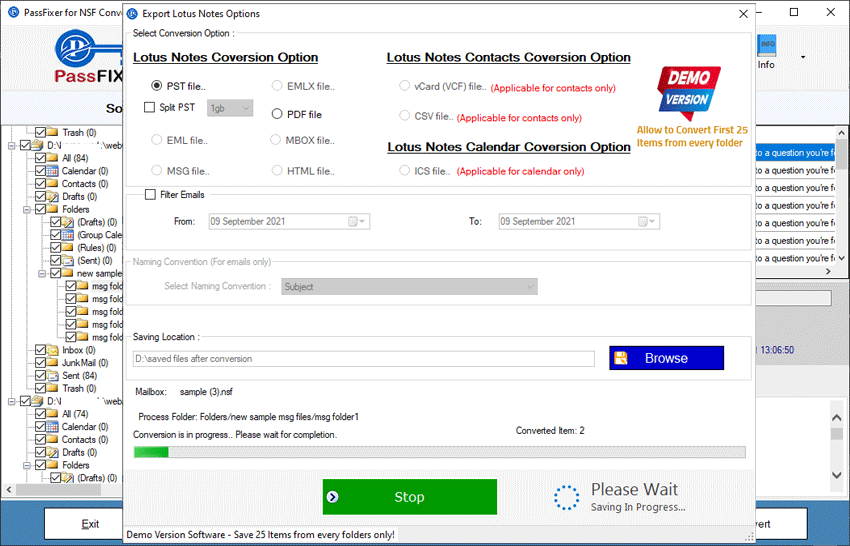
Task: Uncheck the Inbox (0) checkbox
Action: [40, 350]
